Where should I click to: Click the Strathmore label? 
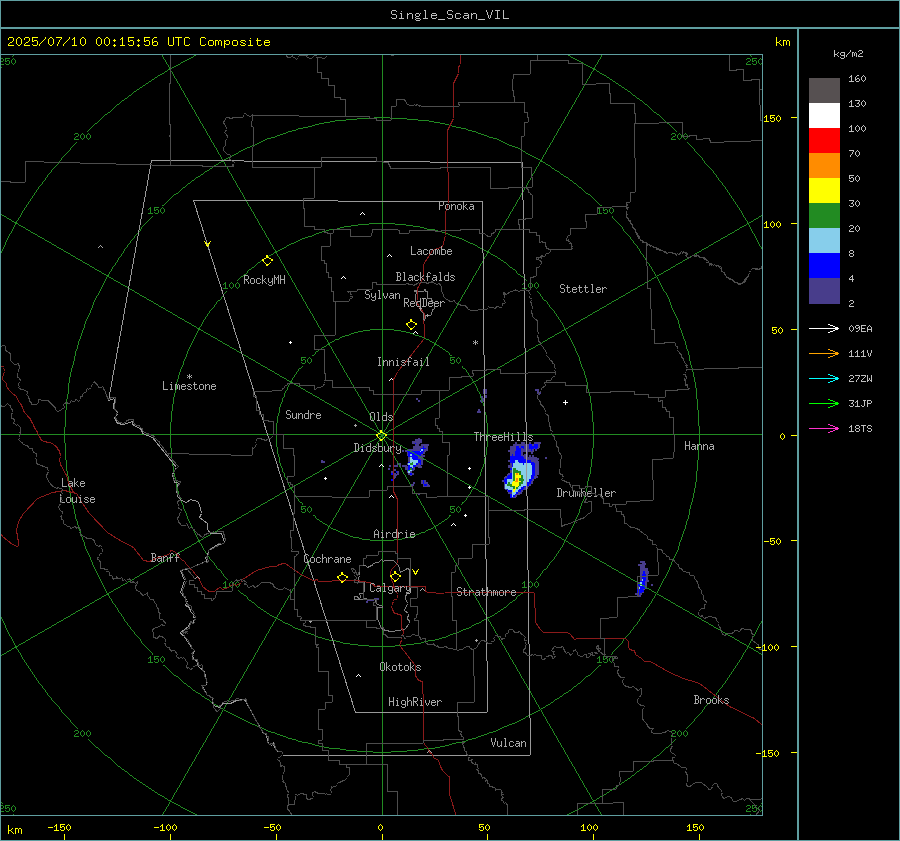coord(486,592)
